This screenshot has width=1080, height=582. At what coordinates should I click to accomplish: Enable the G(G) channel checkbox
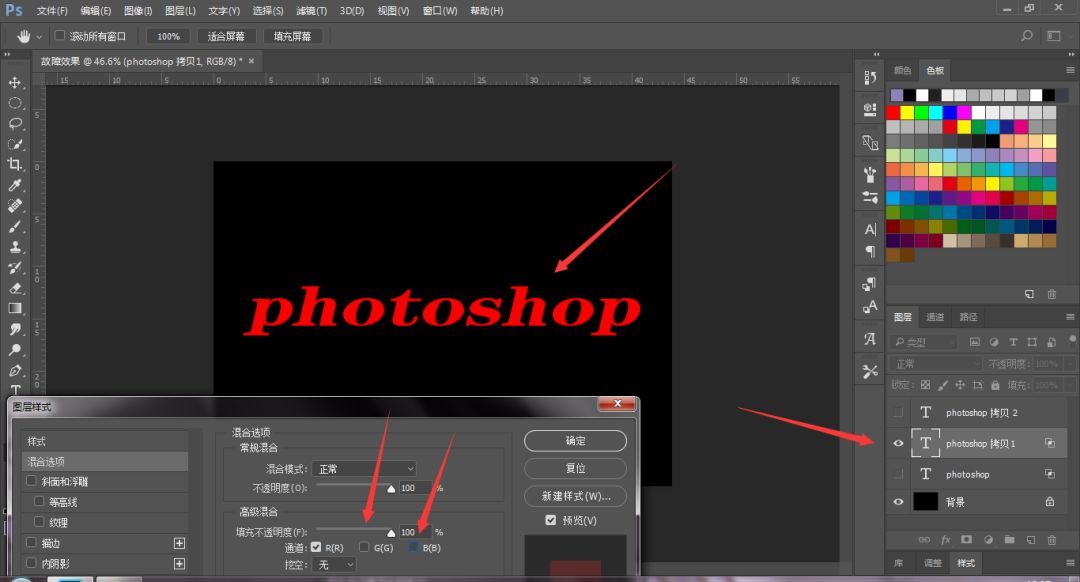364,547
